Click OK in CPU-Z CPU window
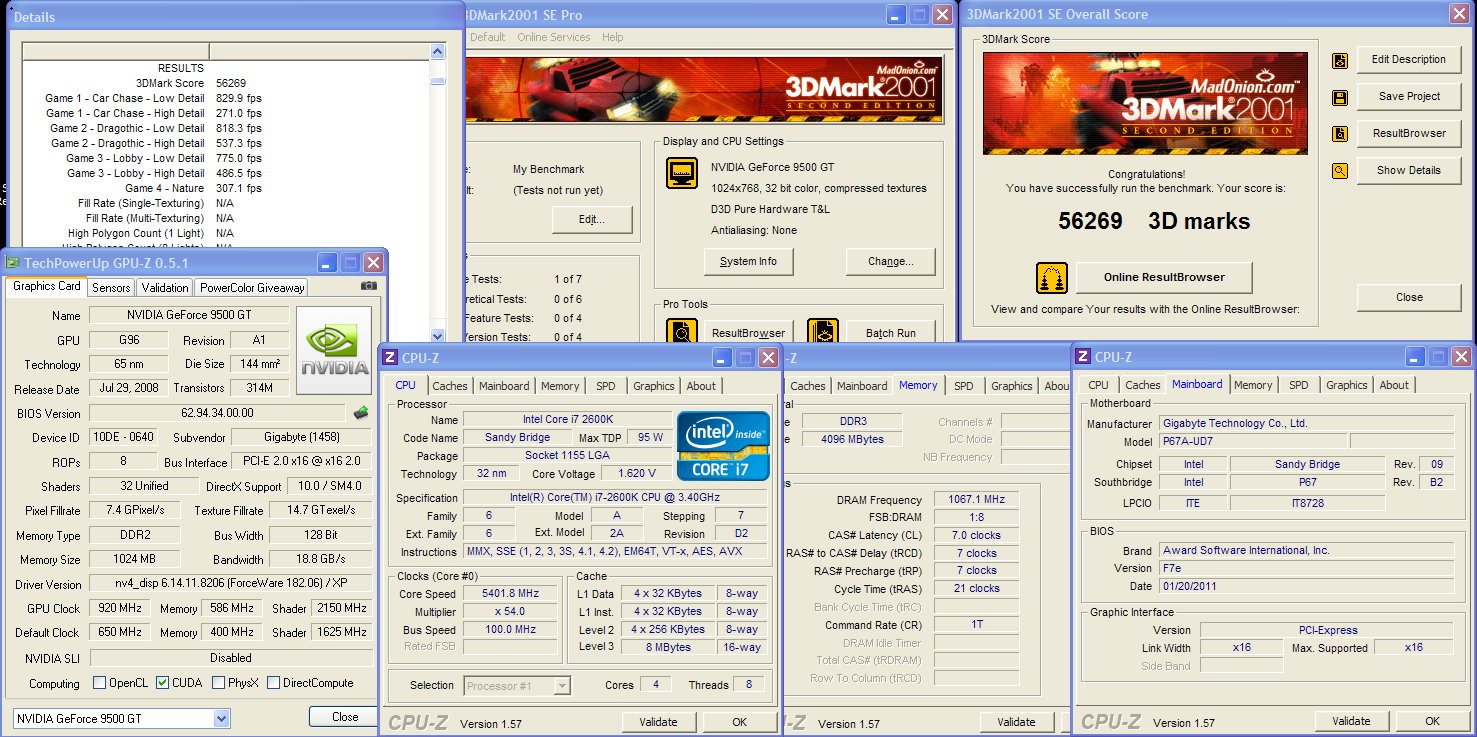This screenshot has height=737, width=1477. (x=739, y=722)
